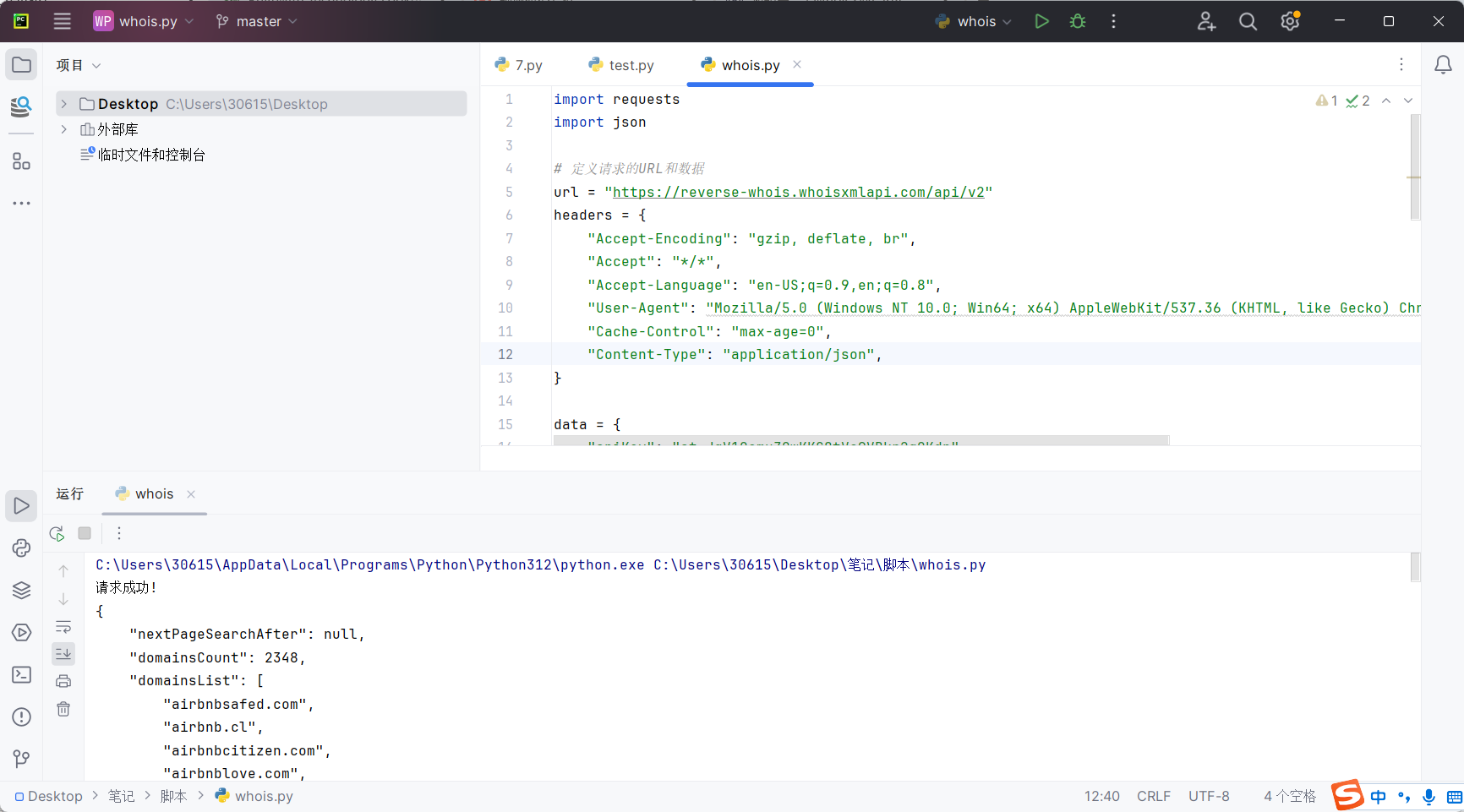This screenshot has height=812, width=1464.
Task: Open Git tool window icon
Action: click(21, 759)
